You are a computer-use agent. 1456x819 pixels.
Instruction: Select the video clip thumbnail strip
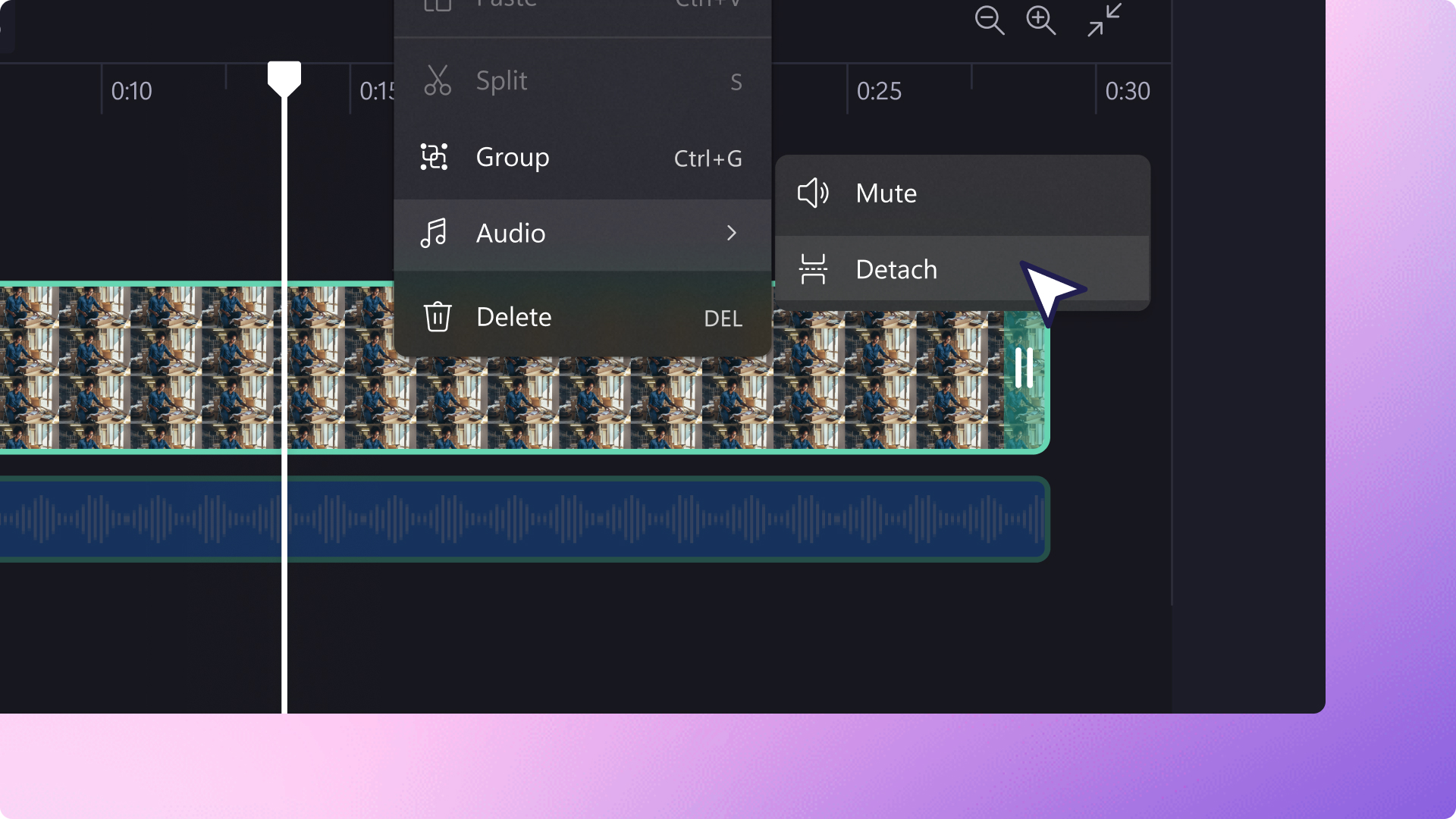[x=152, y=368]
